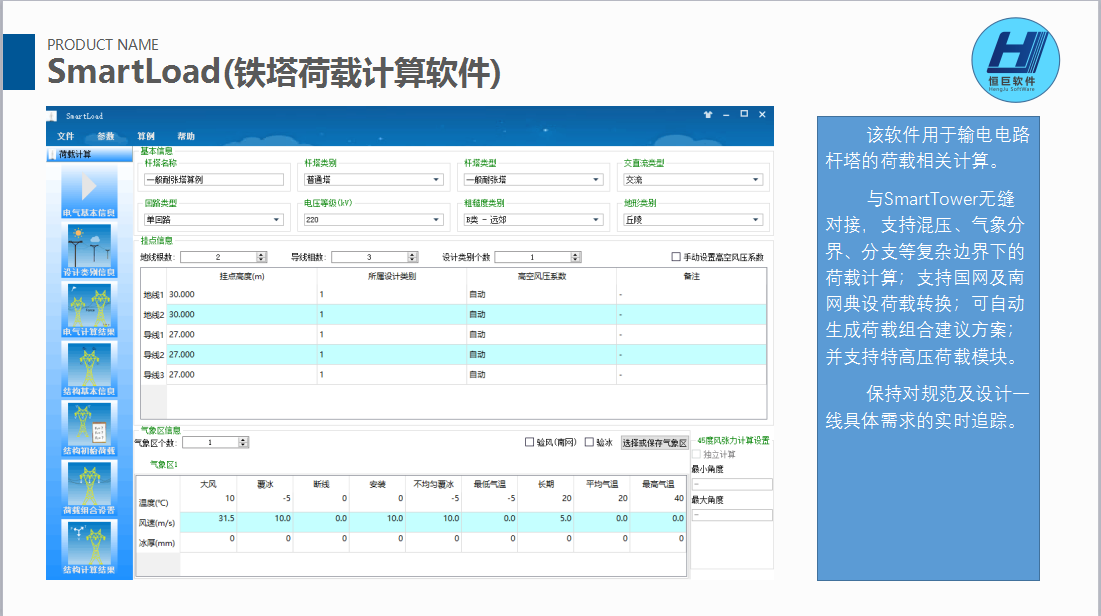Viewport: 1101px width, 616px height.
Task: Click the 30.000 height cell for 地线1
Action: coord(242,295)
